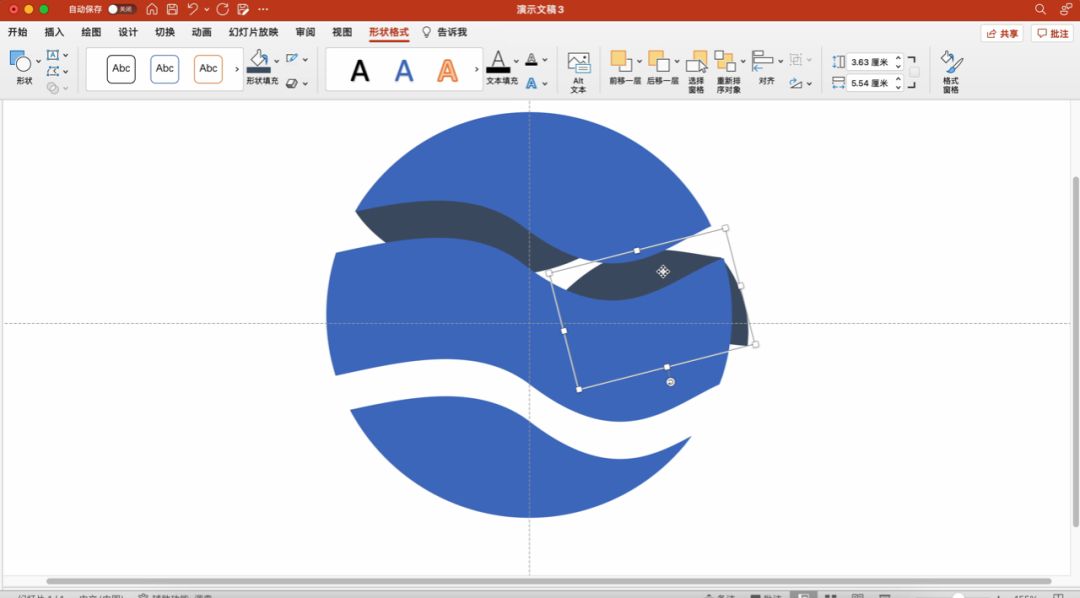Expand the 形状 (Shapes) dropdown arrow
The height and width of the screenshot is (598, 1080).
point(38,61)
